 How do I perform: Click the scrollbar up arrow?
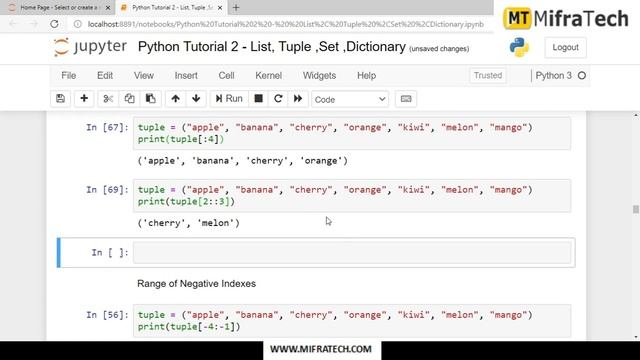[x=636, y=115]
